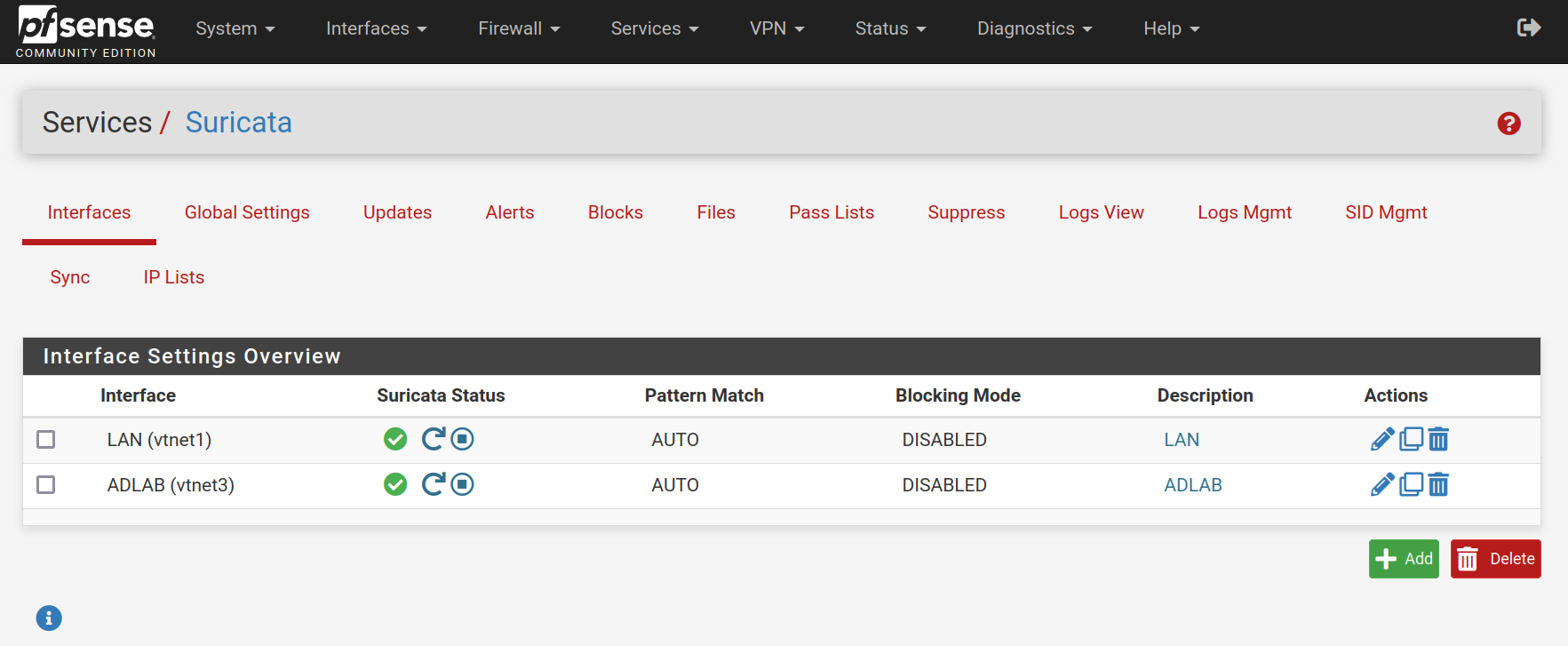
Task: Open the Sync tab
Action: [70, 277]
